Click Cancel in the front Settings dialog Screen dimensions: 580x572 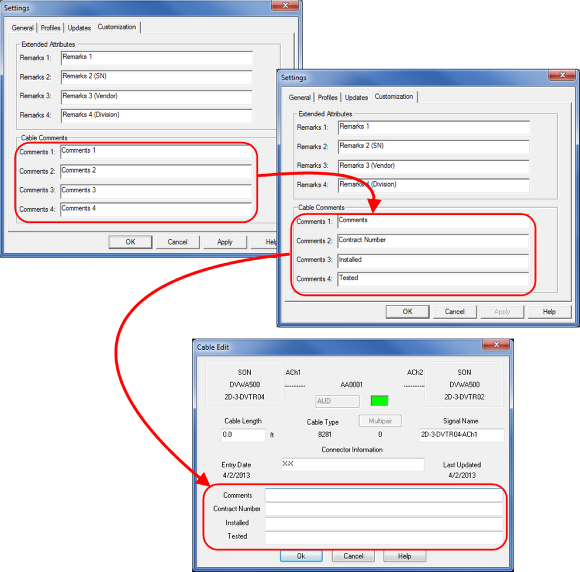point(454,312)
